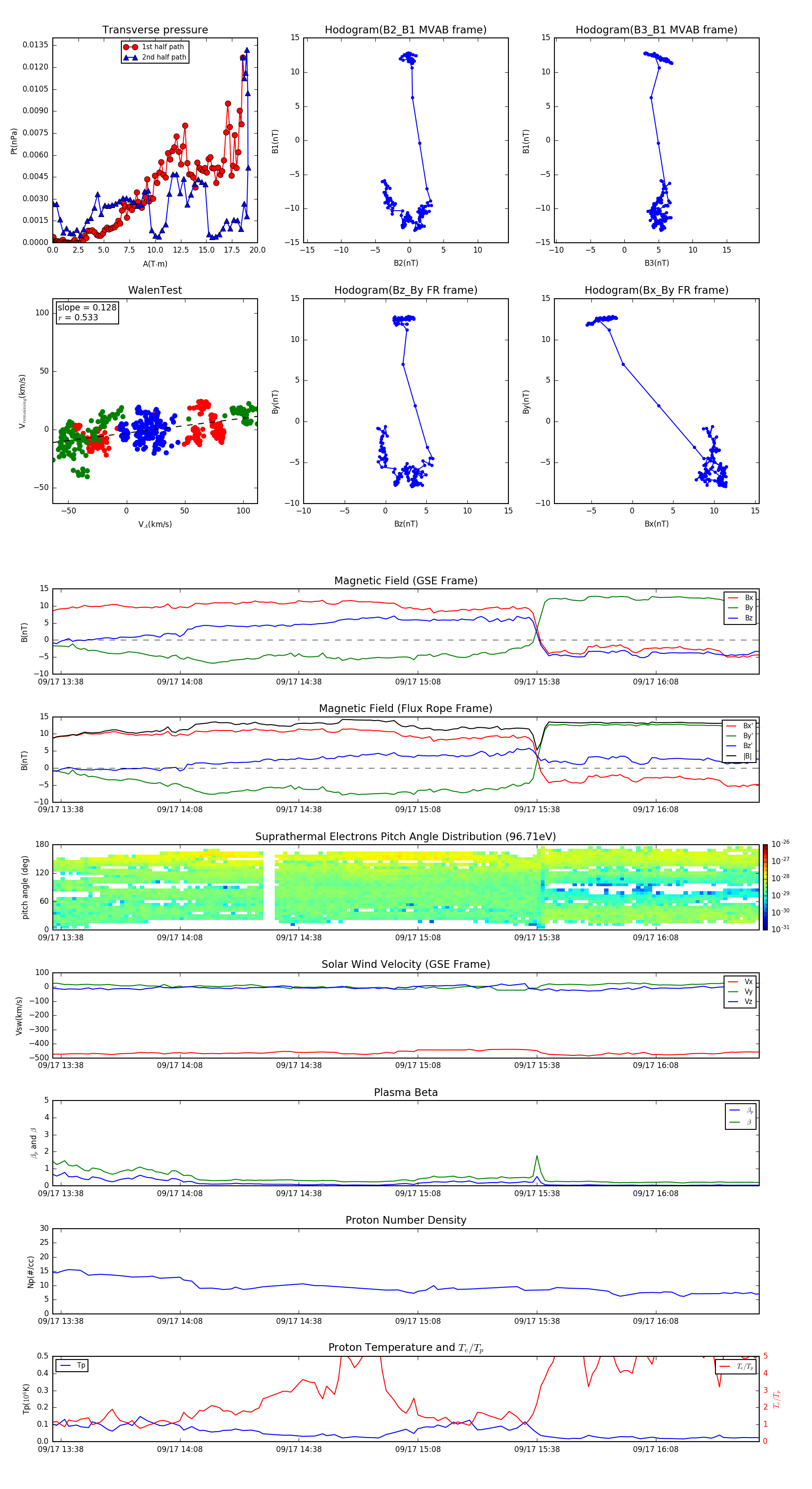Click the pitch angle colorbar

(x=765, y=887)
